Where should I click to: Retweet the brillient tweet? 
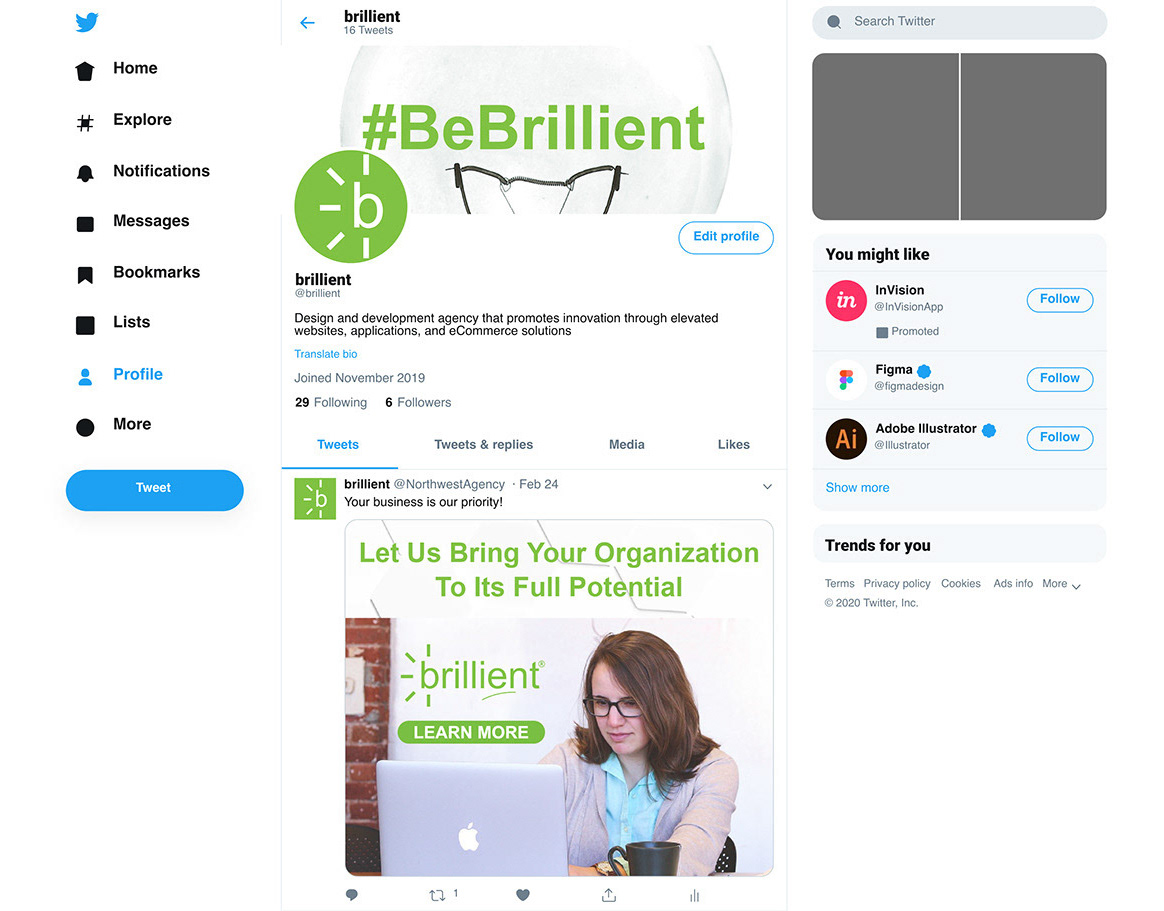437,895
